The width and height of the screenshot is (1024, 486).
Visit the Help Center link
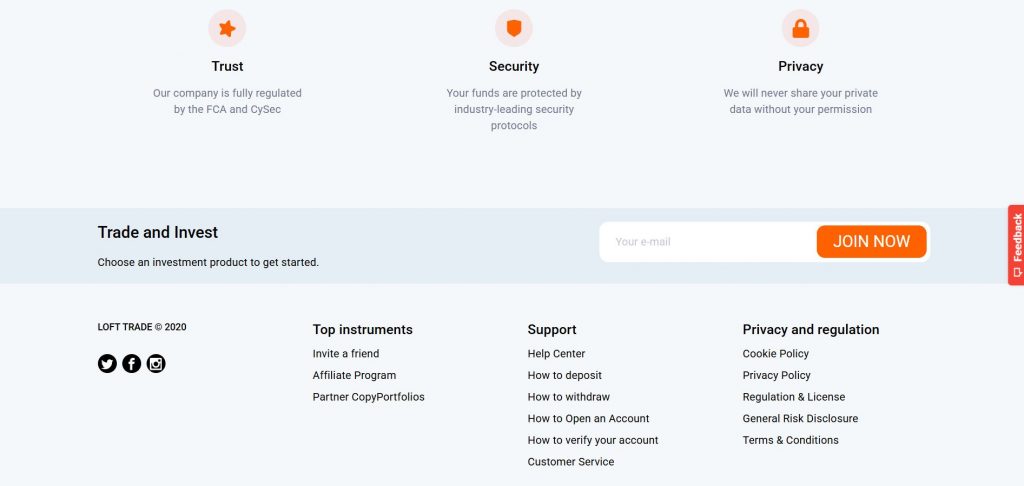[556, 354]
